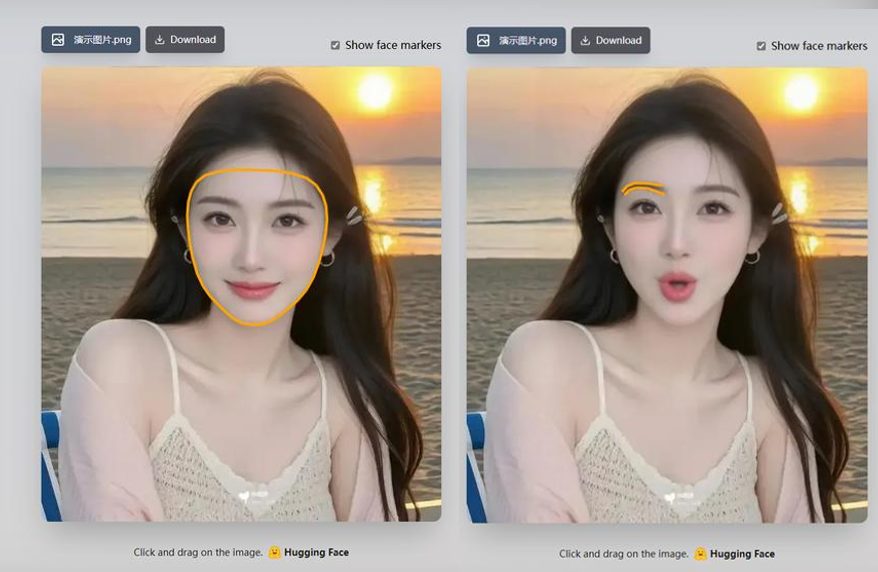Select the orange eyebrow marker on the right image
Screen dimensions: 878x572
coord(642,187)
